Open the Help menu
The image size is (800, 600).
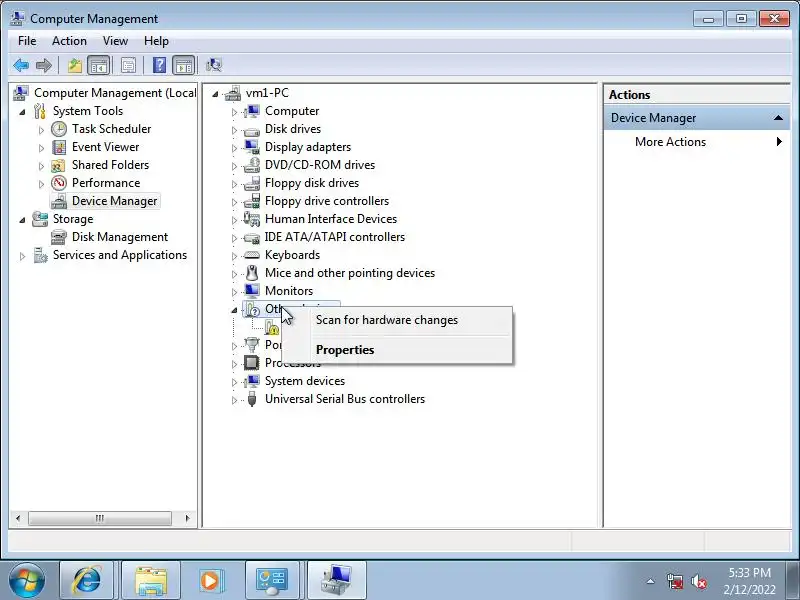[x=156, y=41]
